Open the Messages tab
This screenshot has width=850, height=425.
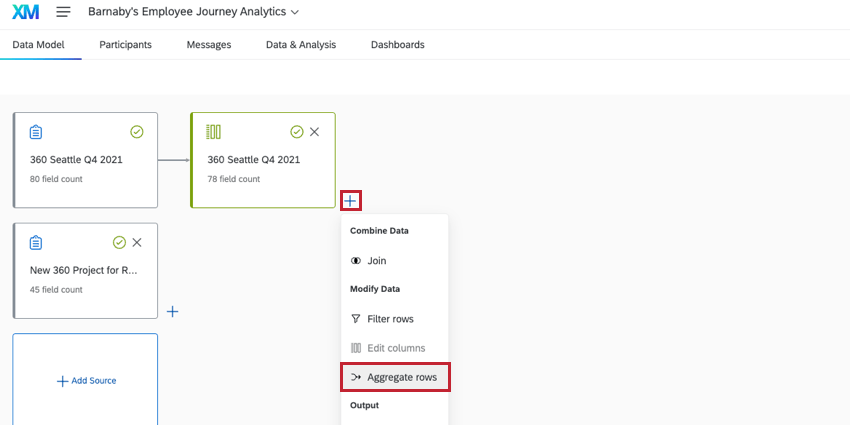(209, 45)
